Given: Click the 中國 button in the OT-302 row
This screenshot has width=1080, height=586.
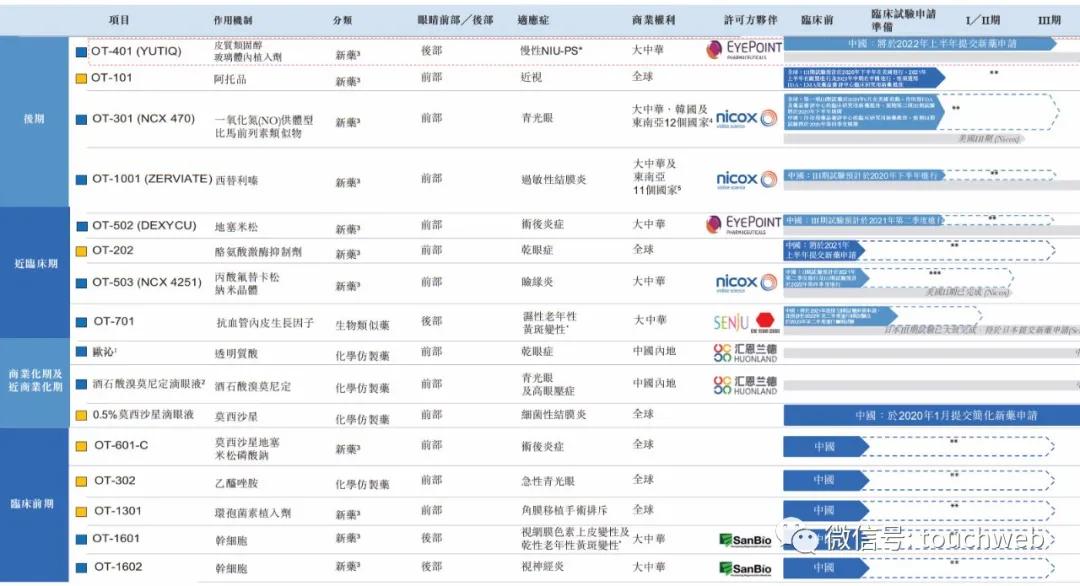Looking at the screenshot, I should (x=825, y=480).
